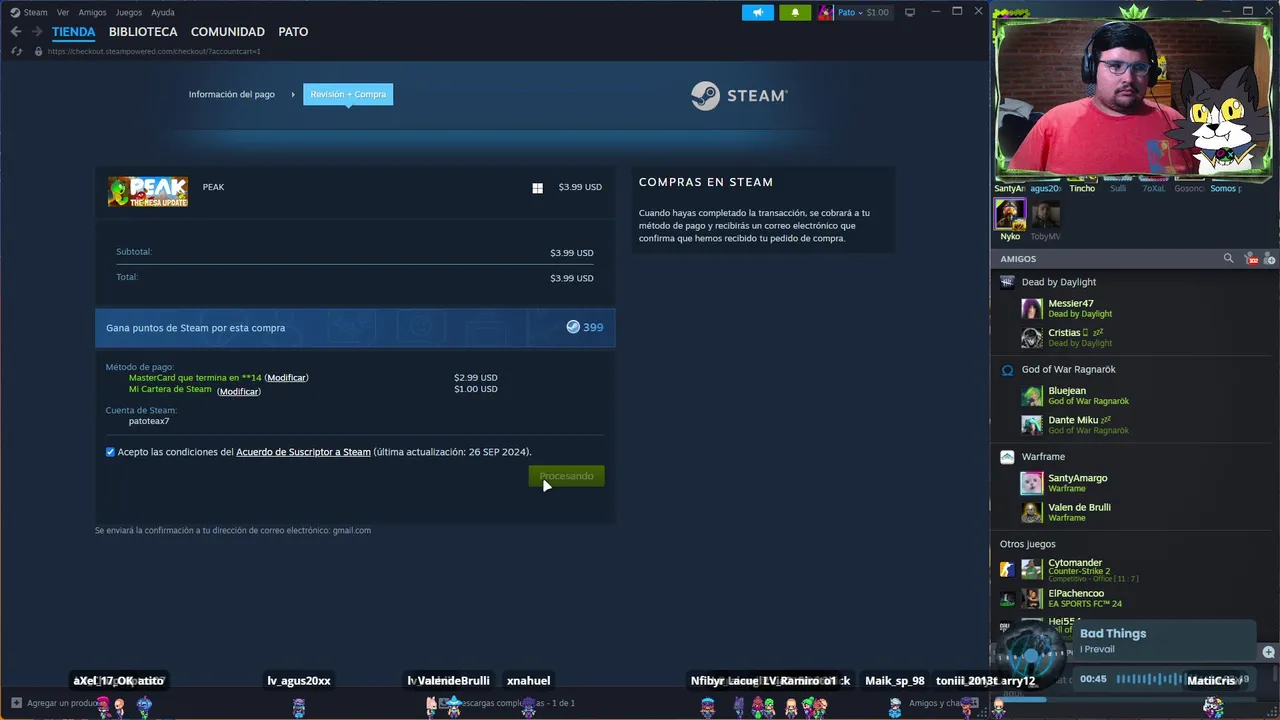Click the Bad Things track waveform bar
The width and height of the screenshot is (1280, 720).
(x=1150, y=679)
